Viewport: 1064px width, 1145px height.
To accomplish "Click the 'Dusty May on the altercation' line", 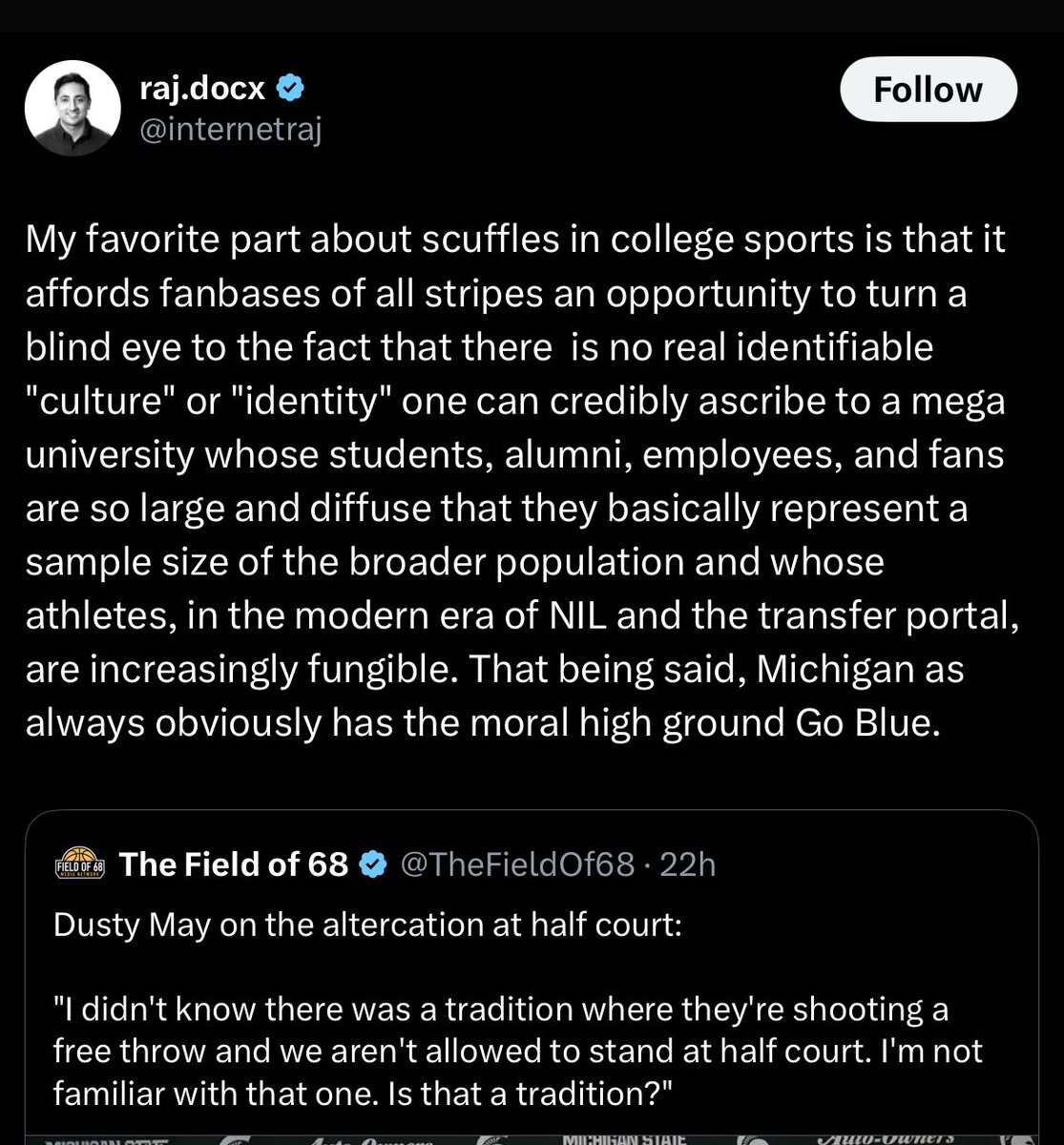I will pos(367,925).
